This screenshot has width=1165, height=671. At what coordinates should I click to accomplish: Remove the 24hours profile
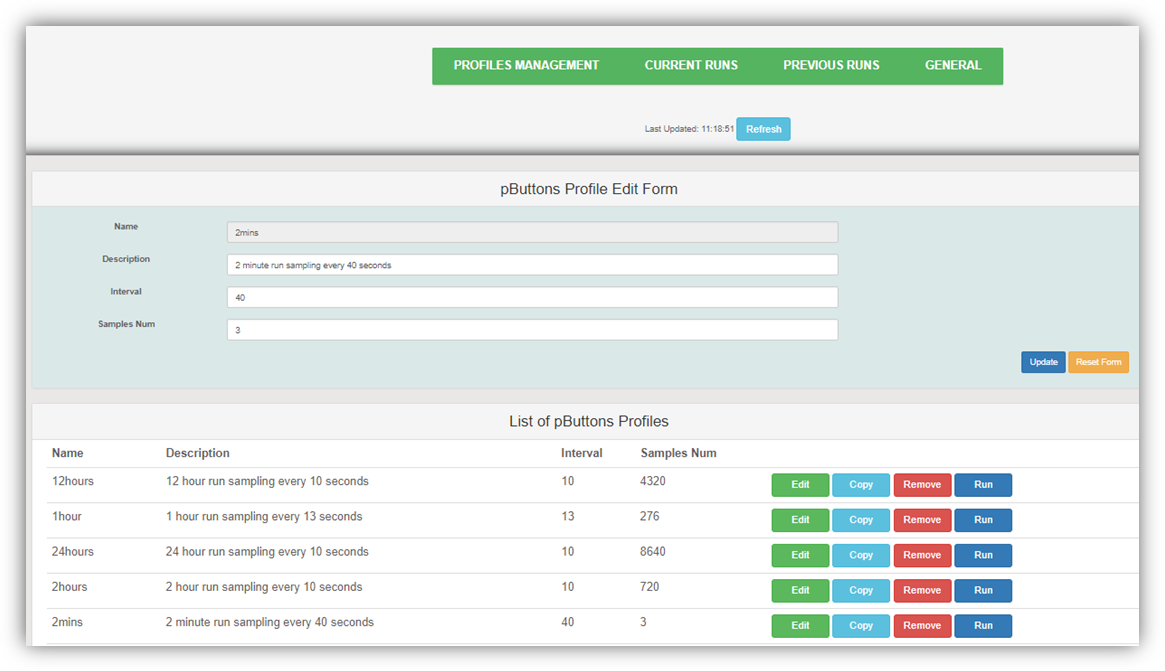[x=922, y=555]
